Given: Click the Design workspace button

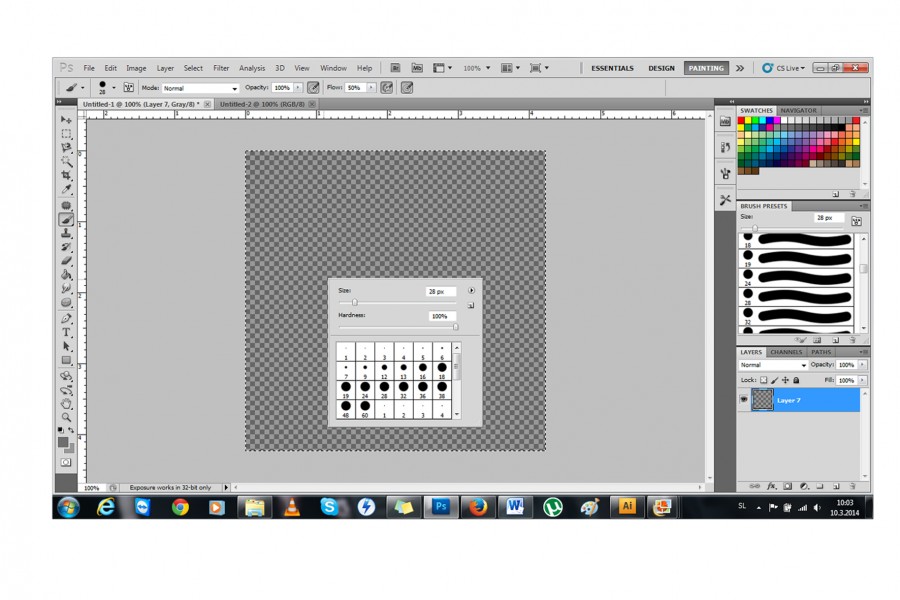Looking at the screenshot, I should click(x=661, y=68).
